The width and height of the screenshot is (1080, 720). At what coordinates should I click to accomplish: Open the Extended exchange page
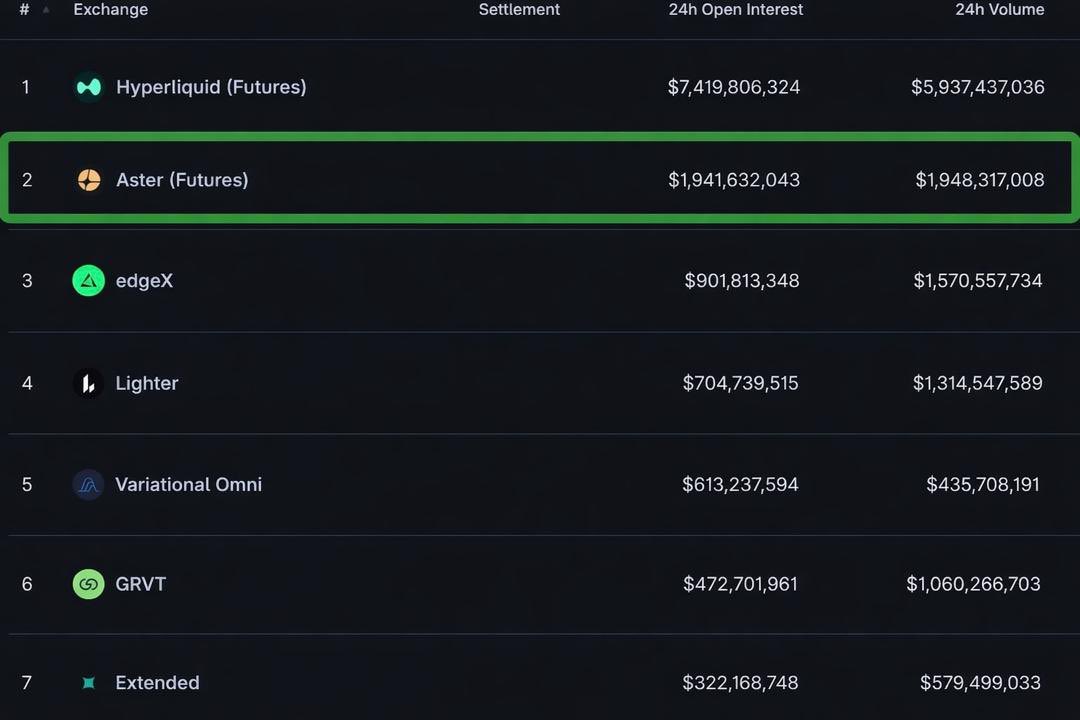click(x=157, y=683)
